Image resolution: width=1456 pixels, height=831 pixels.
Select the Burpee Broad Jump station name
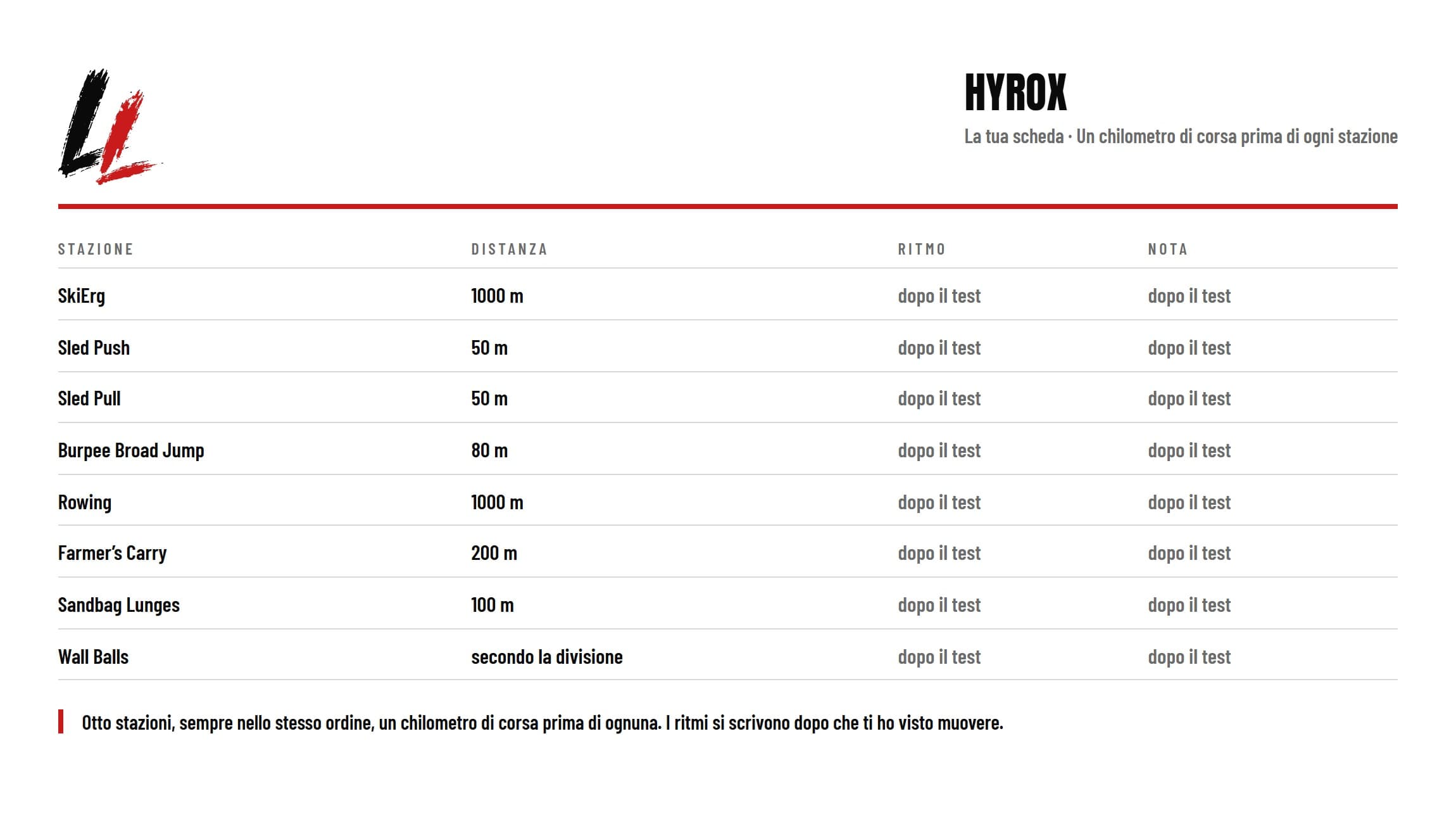[131, 450]
